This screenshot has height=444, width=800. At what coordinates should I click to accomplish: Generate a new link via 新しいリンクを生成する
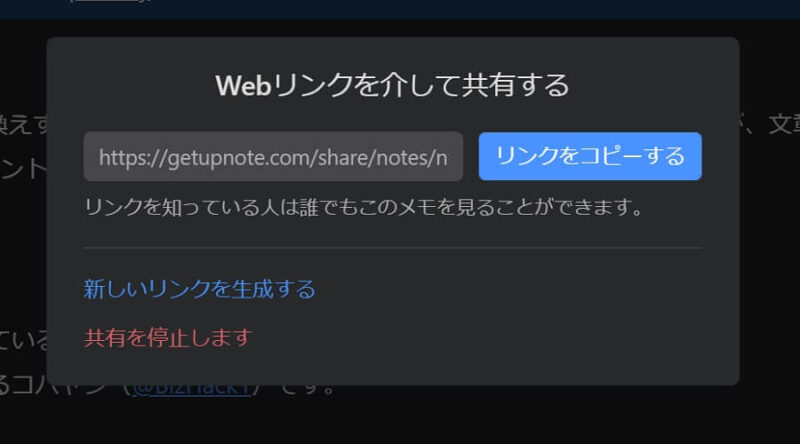(199, 289)
